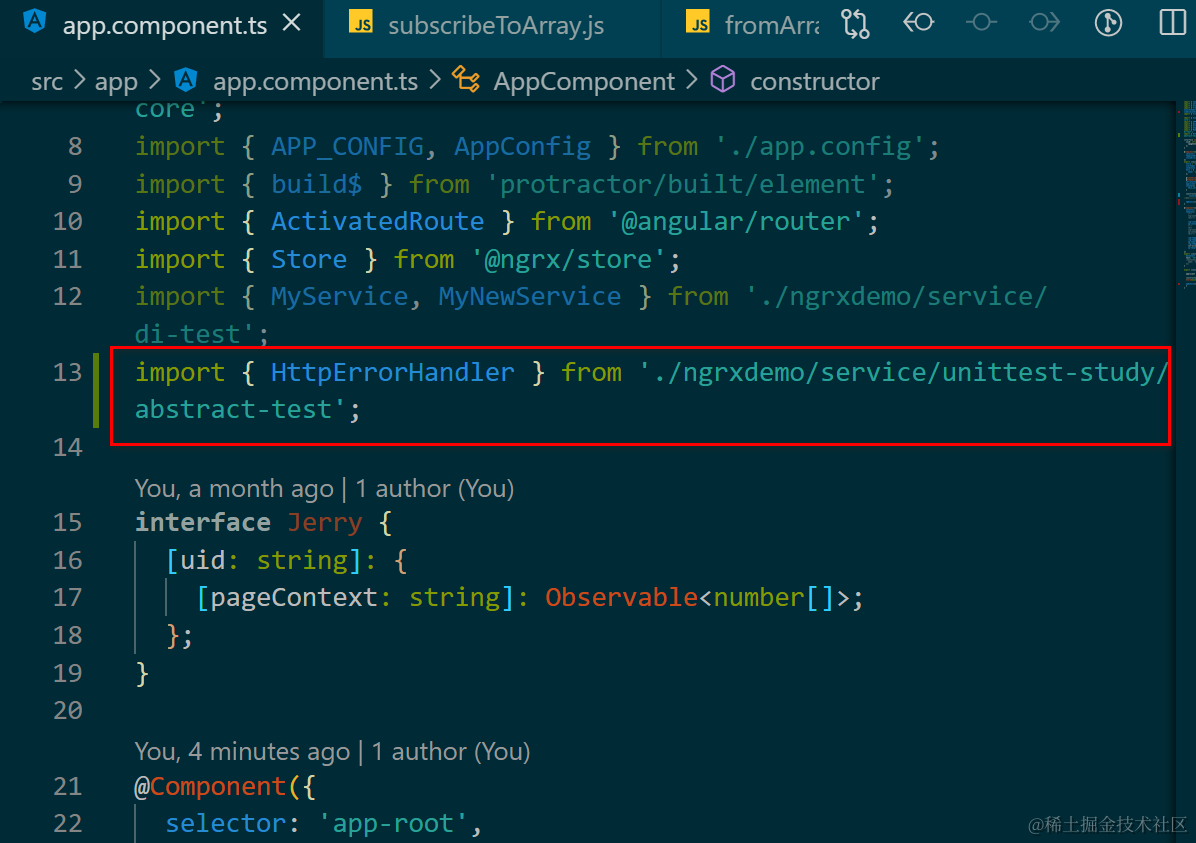Go to next change arrow icon
The image size is (1196, 843).
[x=1044, y=23]
